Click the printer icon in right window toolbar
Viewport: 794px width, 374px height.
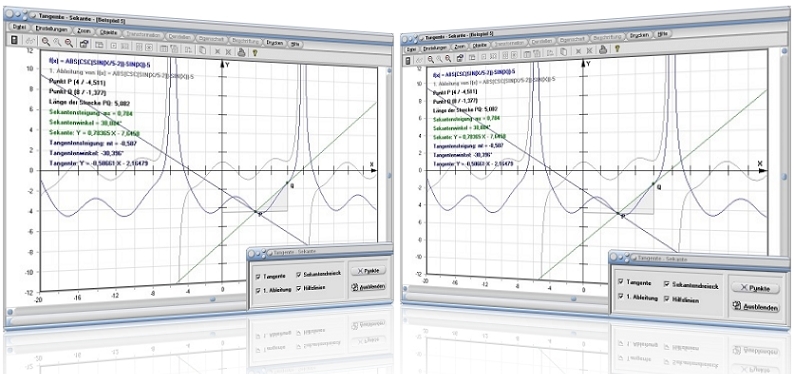click(x=603, y=49)
